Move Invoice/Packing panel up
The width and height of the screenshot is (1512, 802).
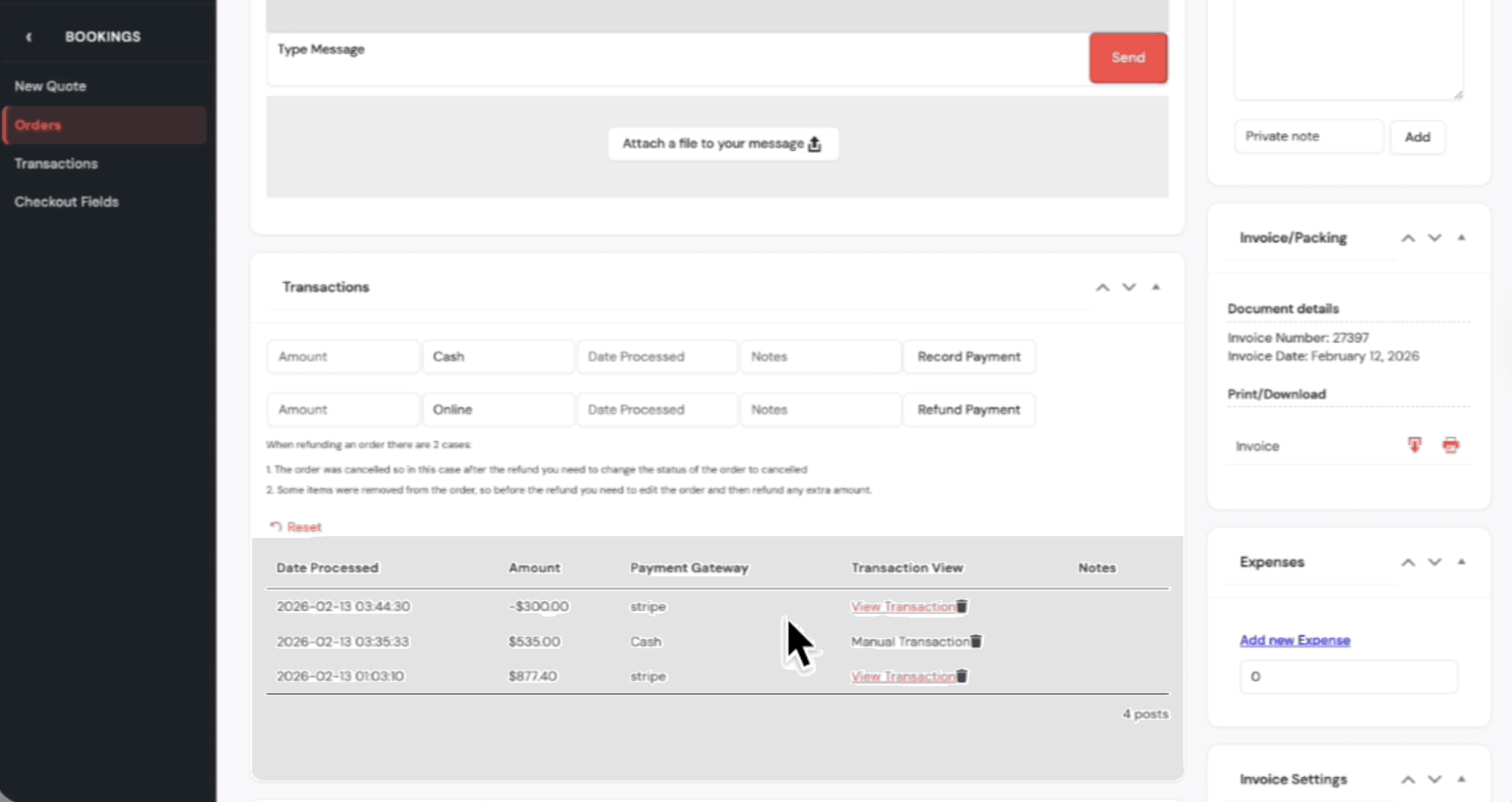click(x=1407, y=238)
